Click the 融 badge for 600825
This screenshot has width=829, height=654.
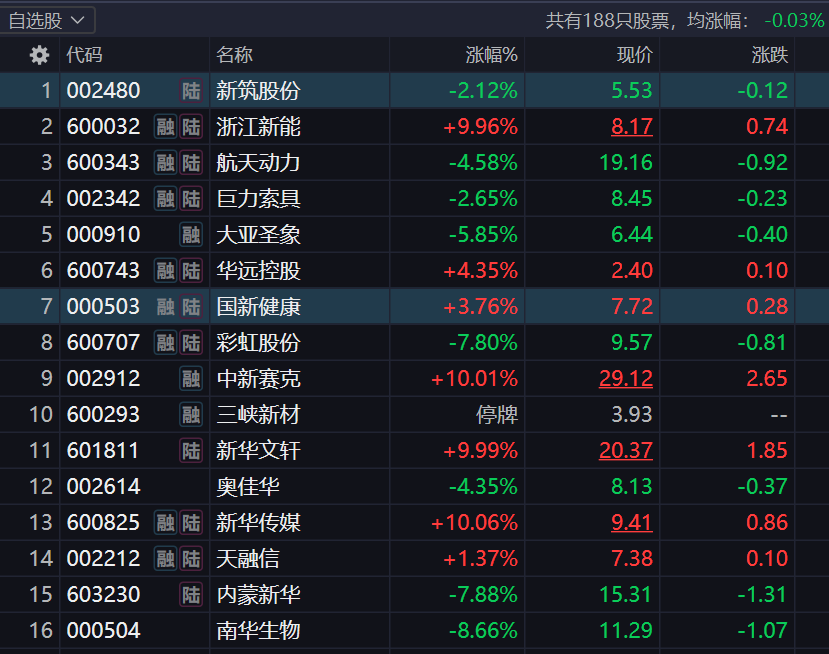click(165, 523)
